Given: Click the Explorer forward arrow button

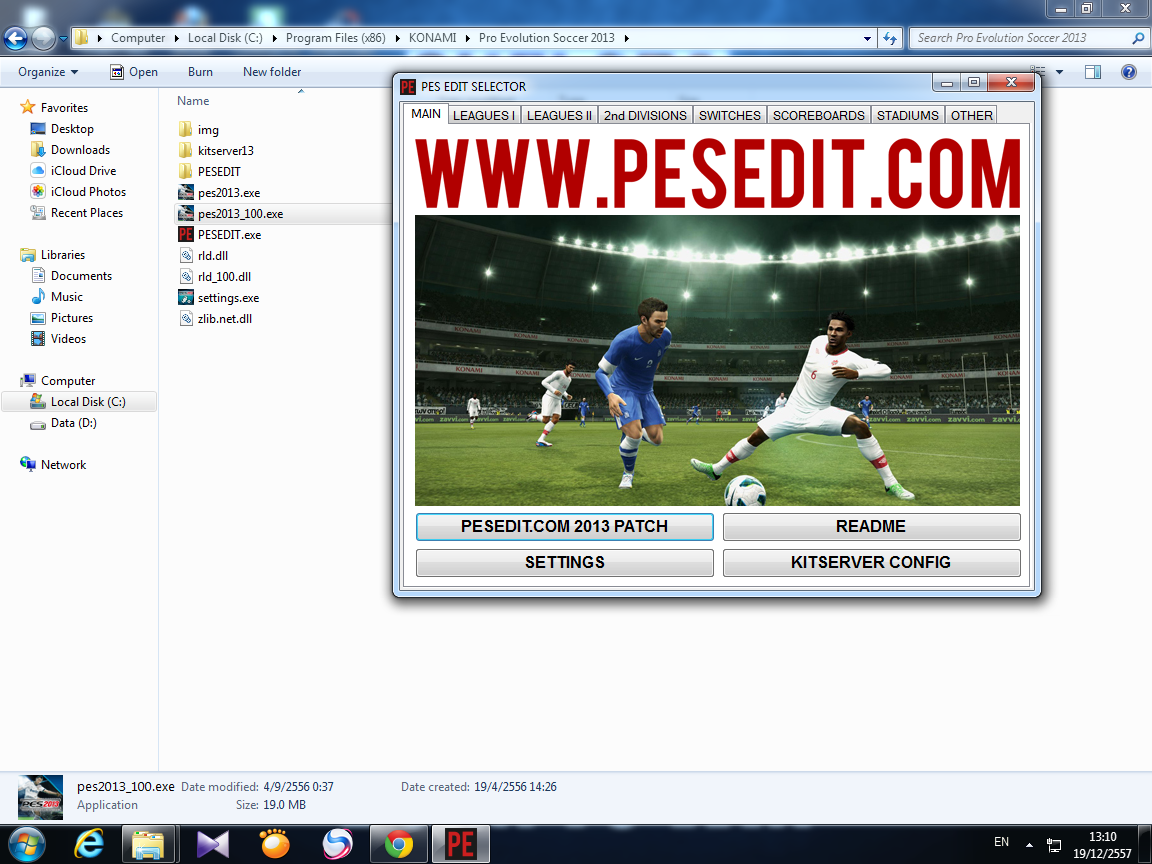Looking at the screenshot, I should 43,38.
